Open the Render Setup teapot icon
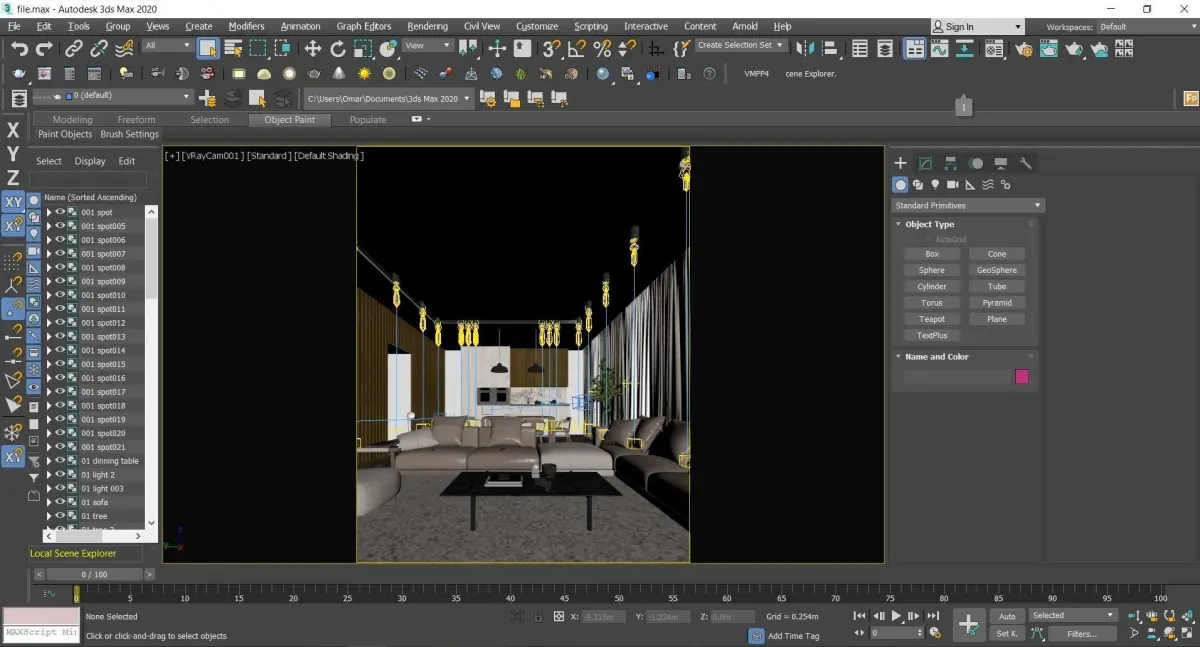This screenshot has height=647, width=1200. 1023,48
